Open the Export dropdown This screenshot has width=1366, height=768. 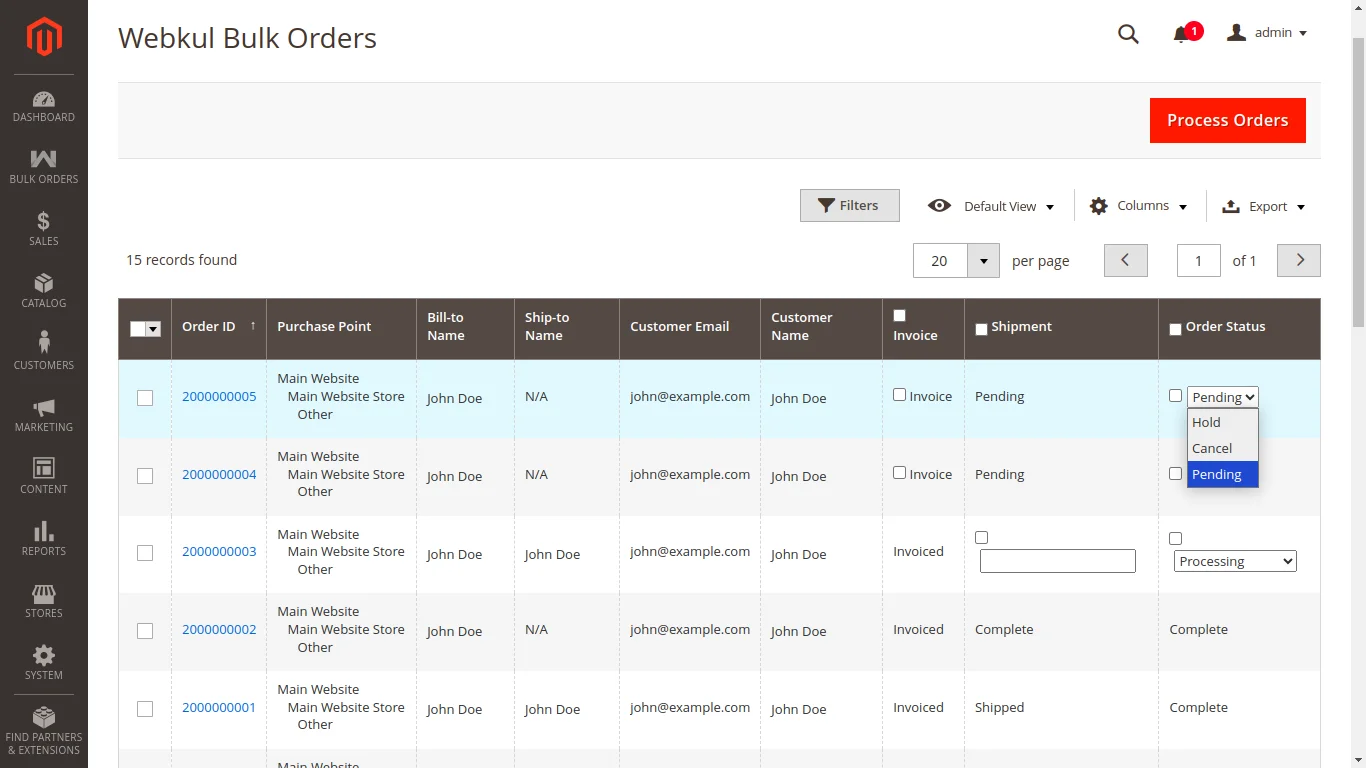coord(1263,206)
